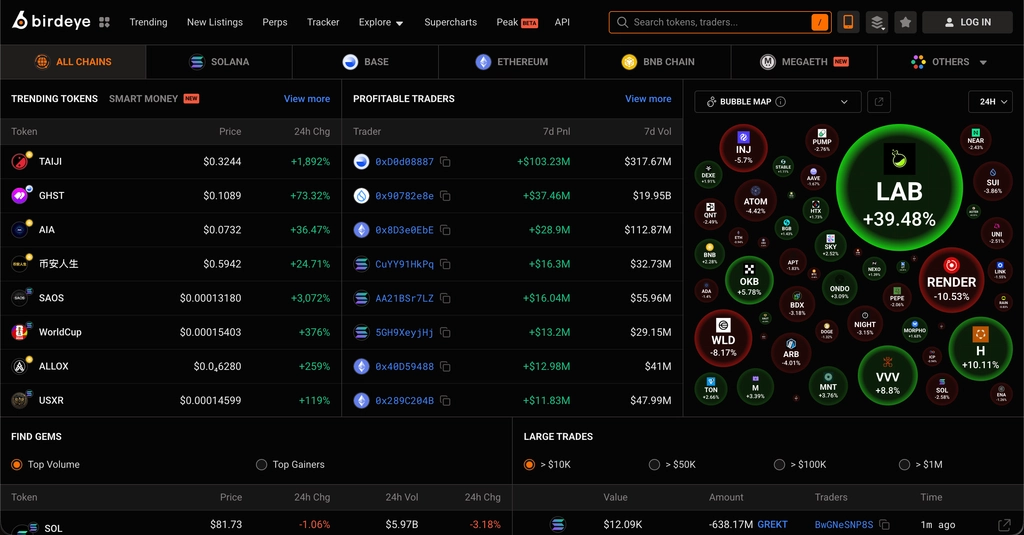Click the Bubble Map info icon
The width and height of the screenshot is (1024, 535).
780,102
